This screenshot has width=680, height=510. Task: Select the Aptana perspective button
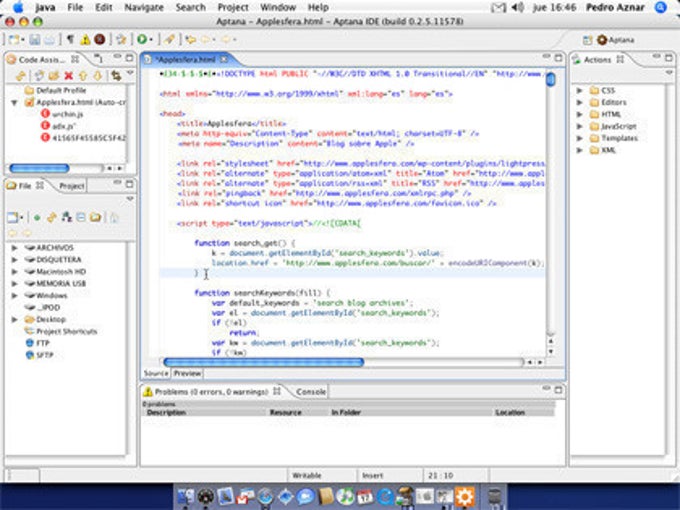click(616, 40)
